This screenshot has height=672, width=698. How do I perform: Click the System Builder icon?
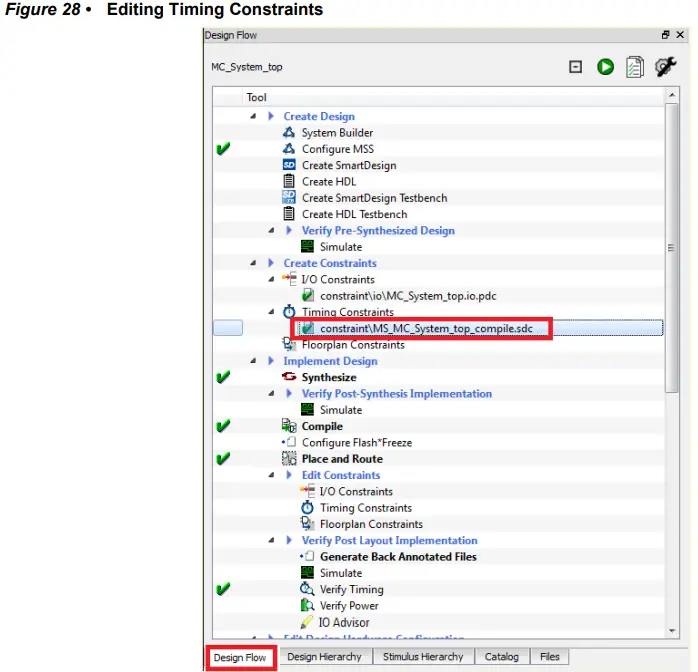pos(289,133)
